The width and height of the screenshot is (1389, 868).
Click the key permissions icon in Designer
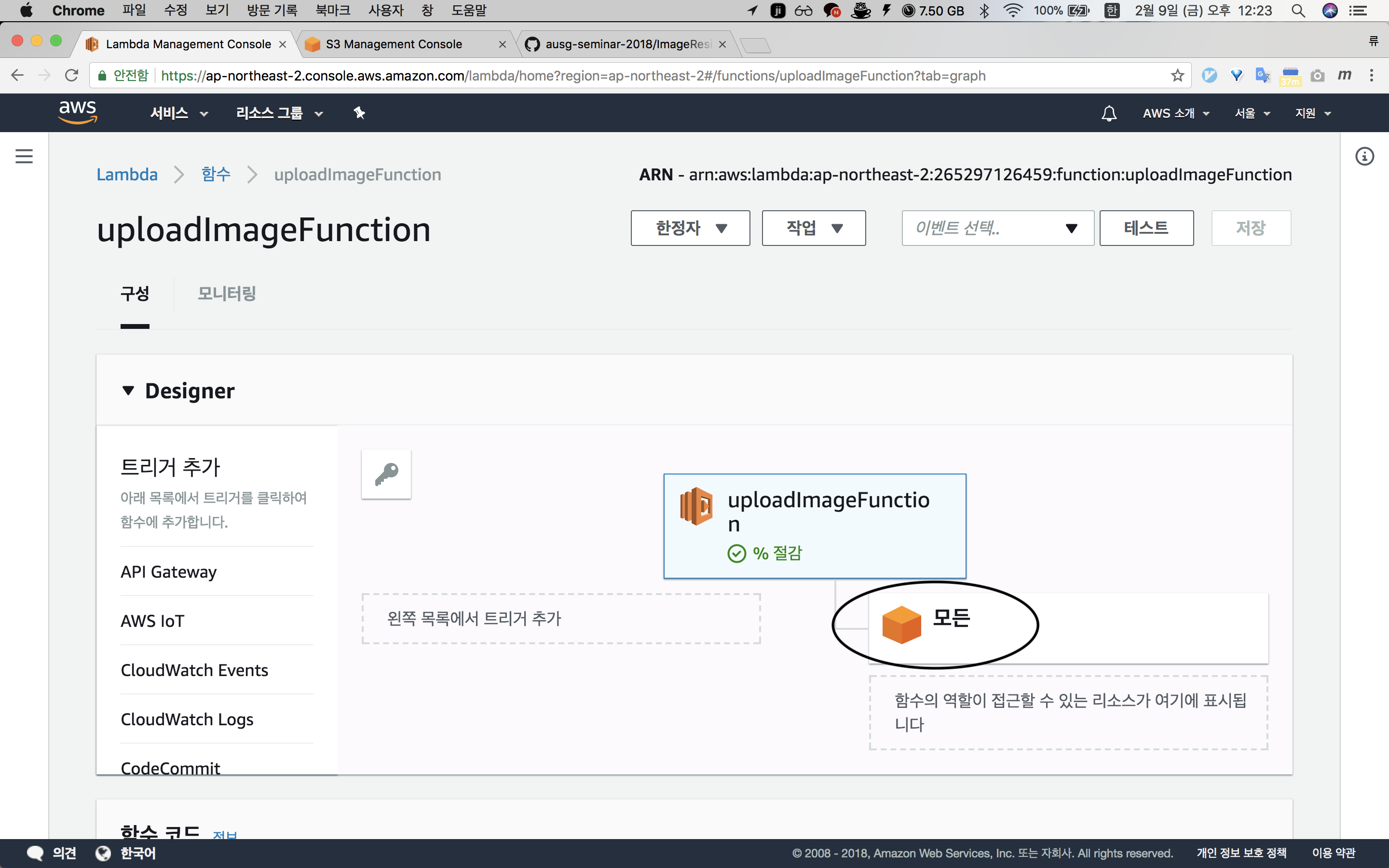386,474
